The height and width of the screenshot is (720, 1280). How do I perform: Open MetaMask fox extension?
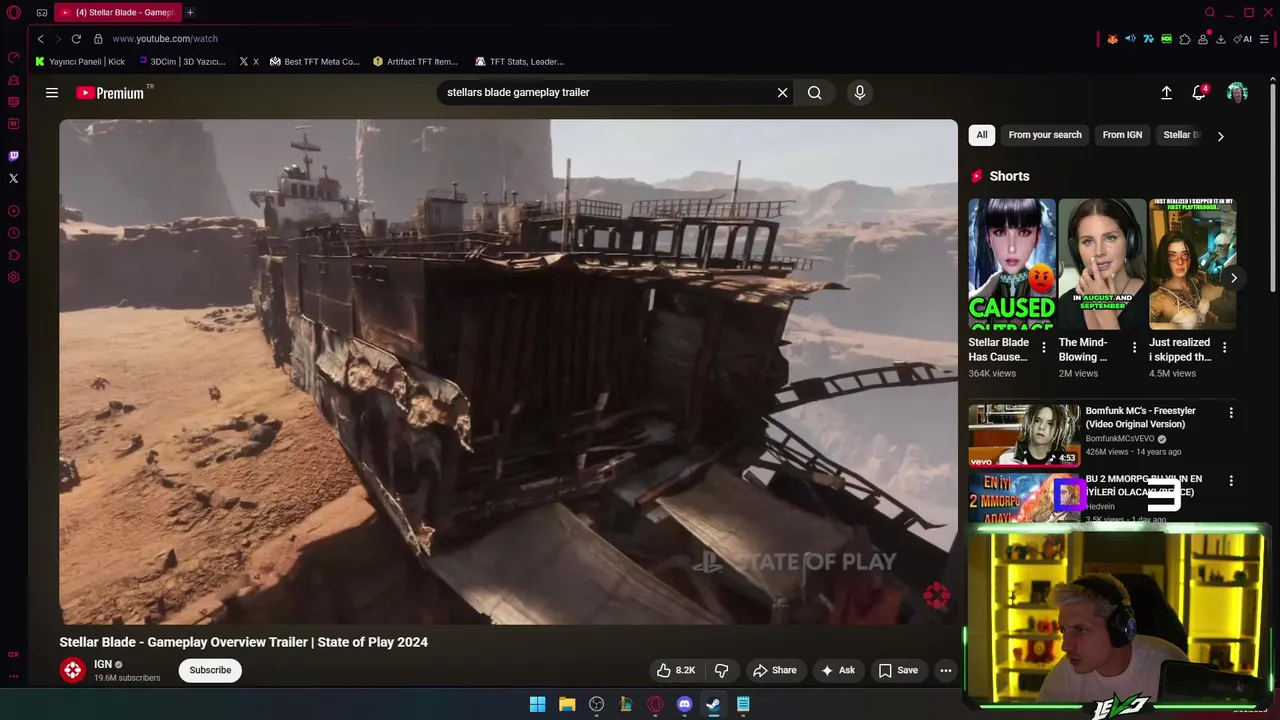[1112, 39]
